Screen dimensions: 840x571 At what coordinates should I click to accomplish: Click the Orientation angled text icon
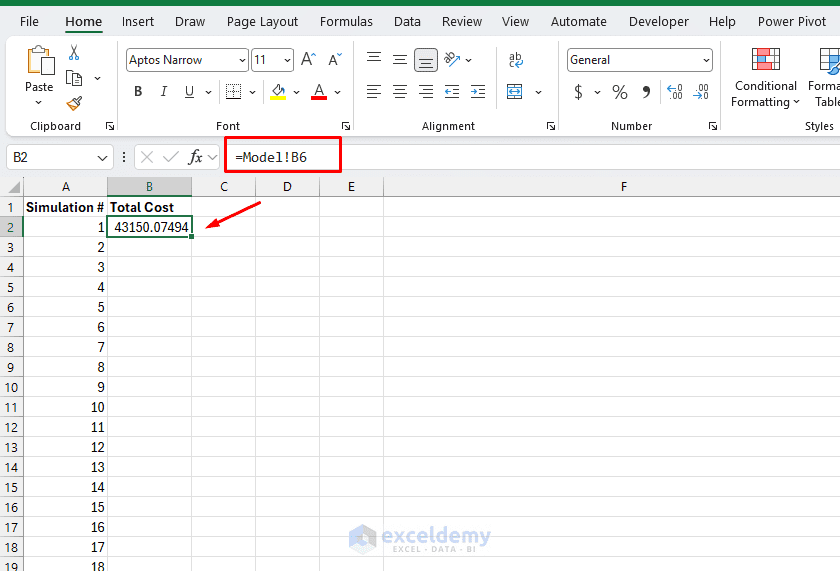[x=453, y=59]
